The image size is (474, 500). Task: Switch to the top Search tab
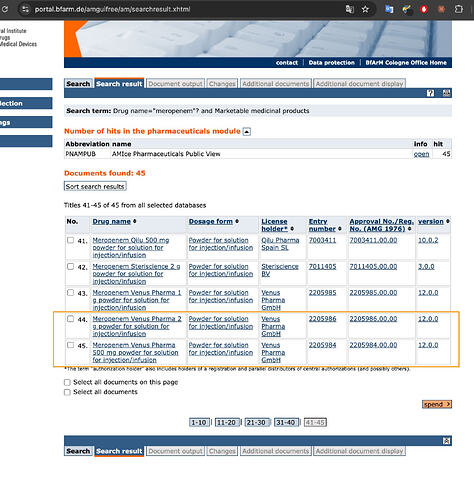point(78,84)
